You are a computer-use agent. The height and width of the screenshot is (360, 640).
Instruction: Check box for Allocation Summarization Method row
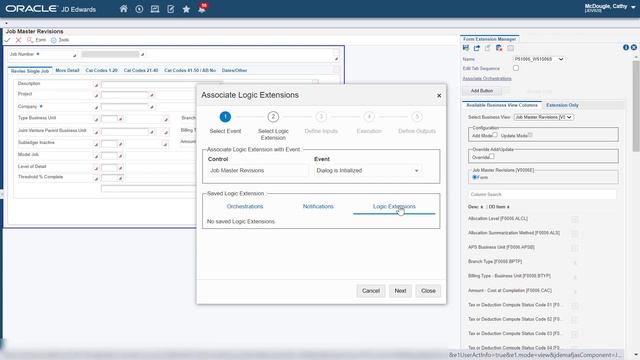point(574,234)
